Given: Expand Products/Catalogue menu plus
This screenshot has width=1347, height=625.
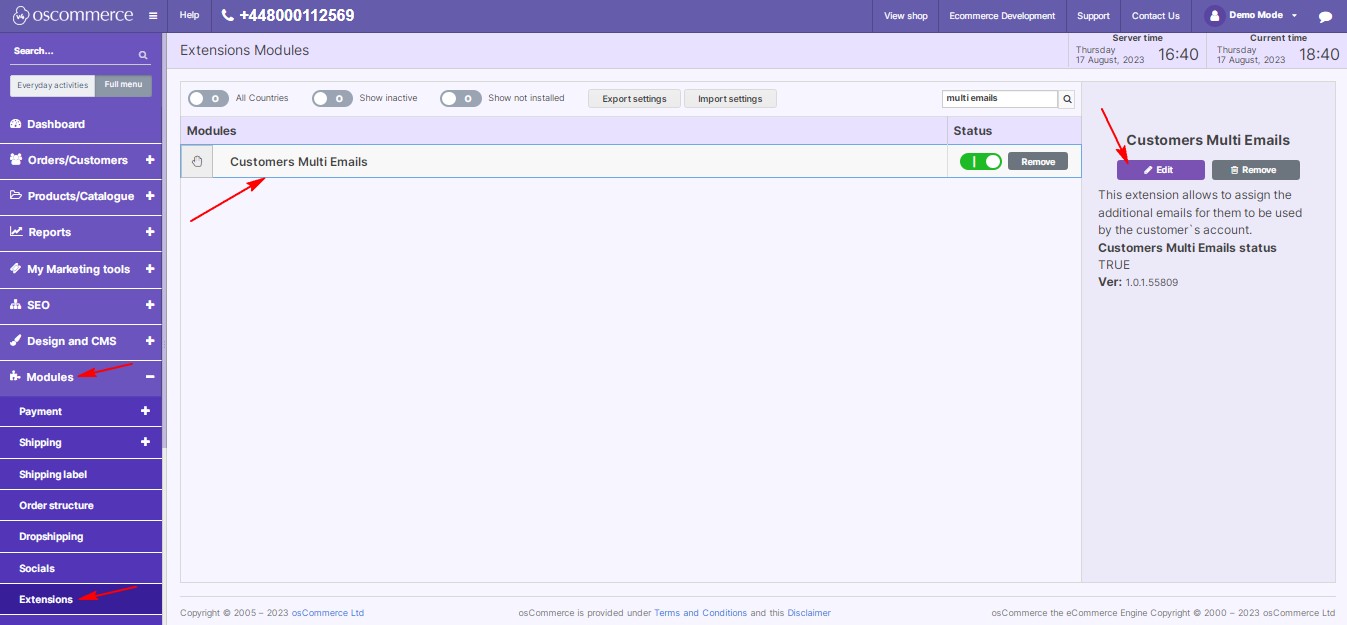Looking at the screenshot, I should tap(150, 196).
